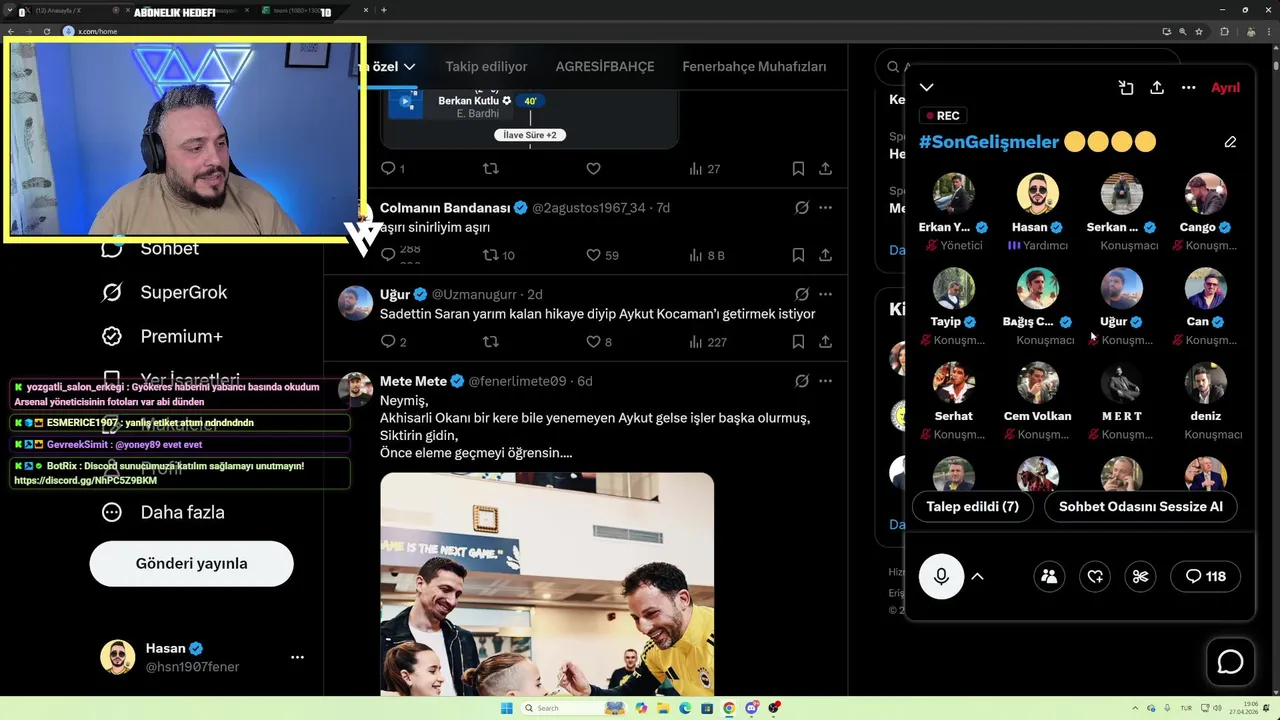Collapse the Space panel with down chevron

coord(927,88)
